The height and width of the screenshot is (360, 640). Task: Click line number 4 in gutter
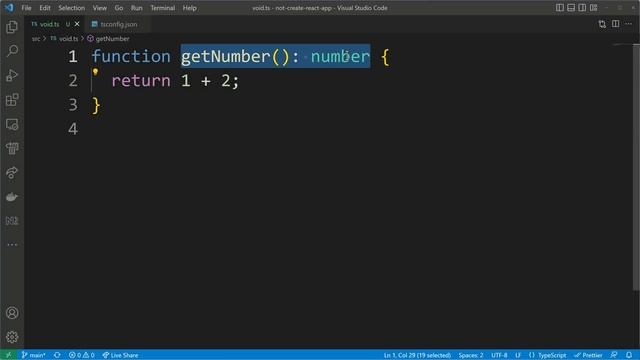pos(73,129)
